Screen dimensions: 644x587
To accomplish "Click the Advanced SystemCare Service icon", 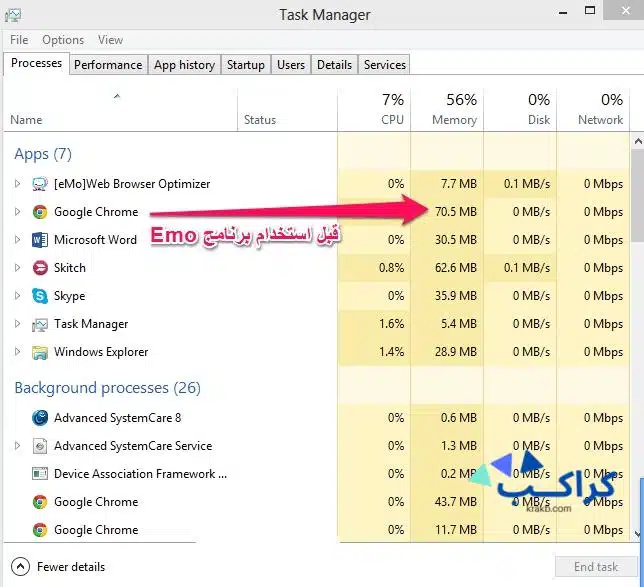I will (x=40, y=446).
